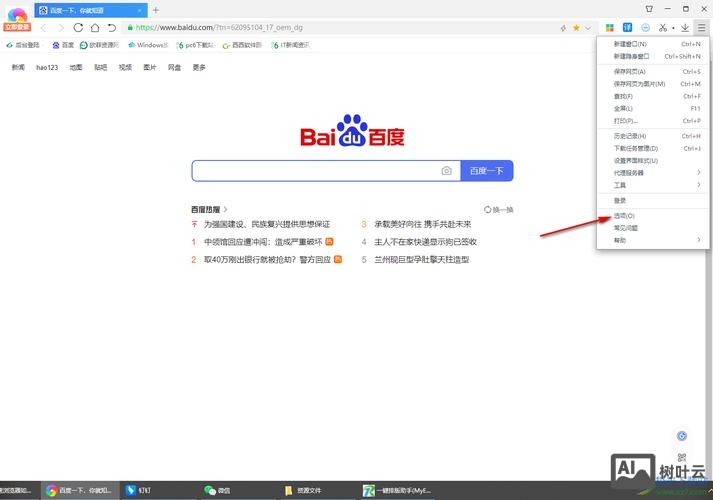Choose 下载任务管理(D) from the menu

(653, 148)
